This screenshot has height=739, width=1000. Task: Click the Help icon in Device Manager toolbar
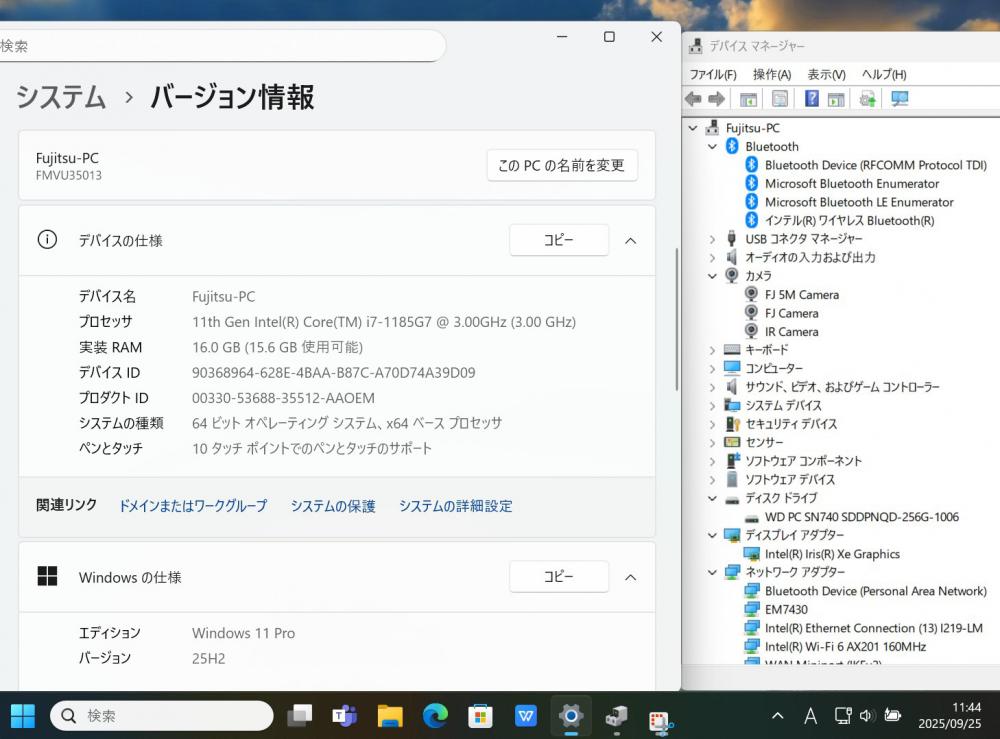click(812, 99)
